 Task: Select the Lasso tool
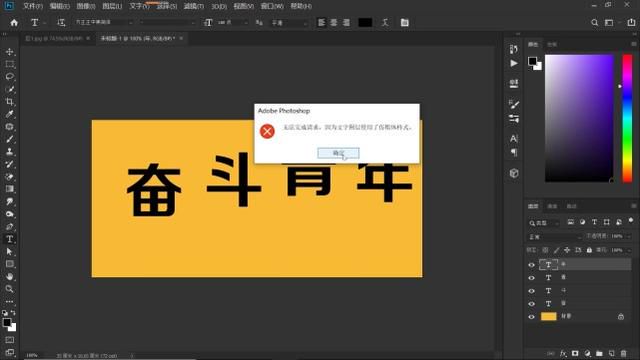point(10,77)
